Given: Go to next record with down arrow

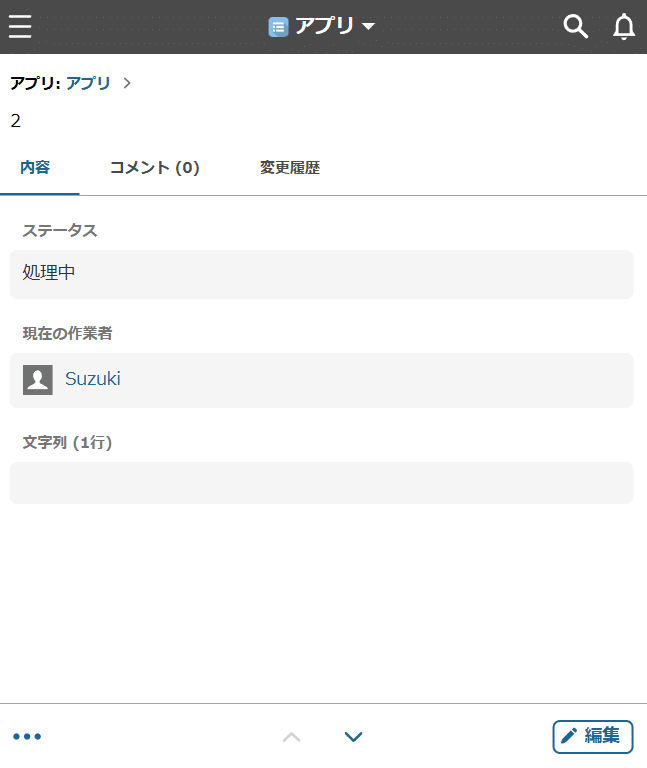Looking at the screenshot, I should pyautogui.click(x=353, y=737).
